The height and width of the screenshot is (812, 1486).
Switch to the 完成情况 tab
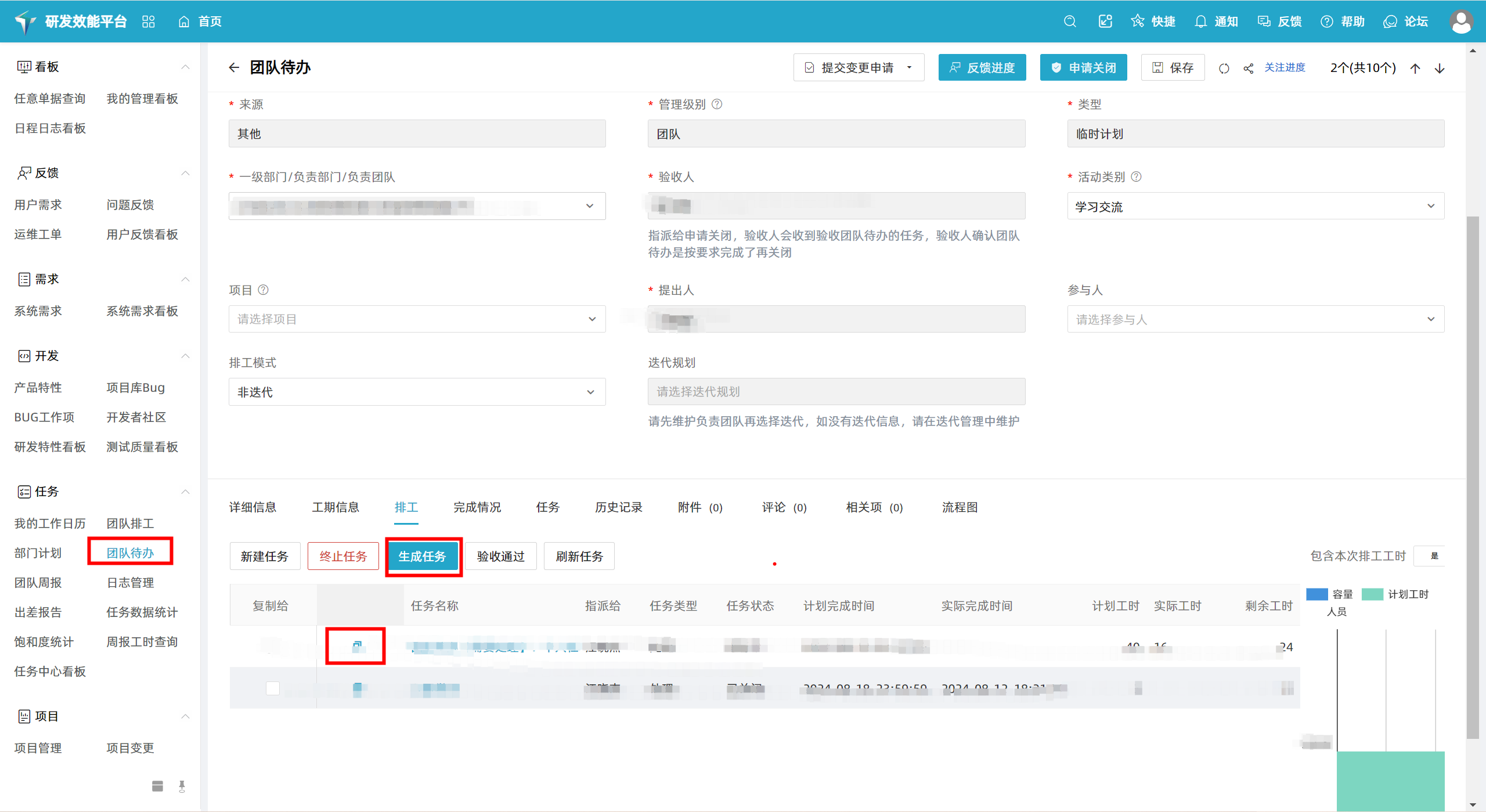coord(477,507)
